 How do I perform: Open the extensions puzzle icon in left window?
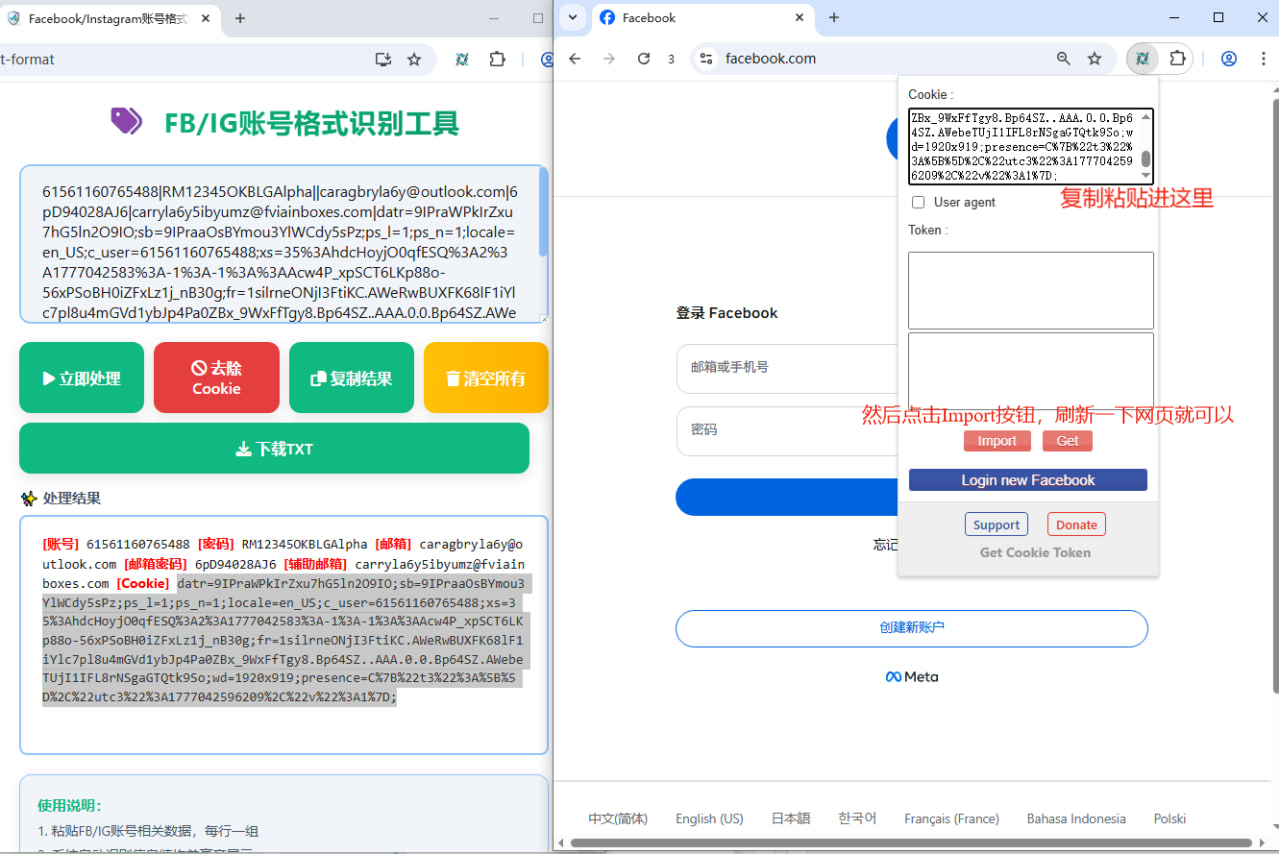(497, 59)
